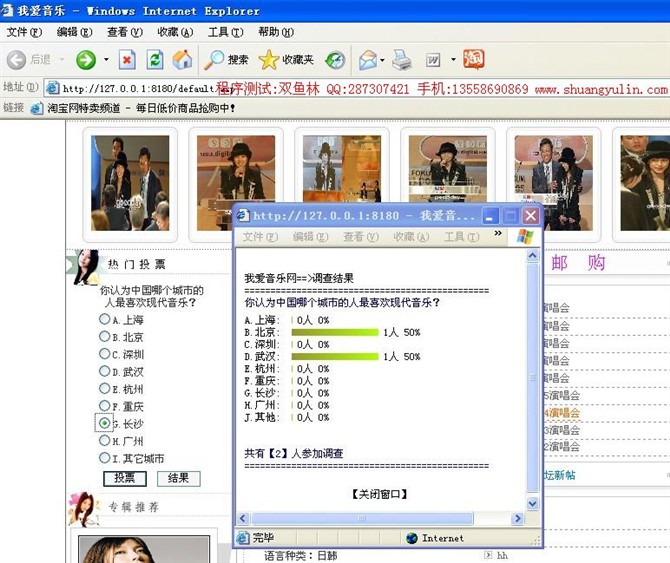Open 编辑(E) menu in main window

point(74,32)
